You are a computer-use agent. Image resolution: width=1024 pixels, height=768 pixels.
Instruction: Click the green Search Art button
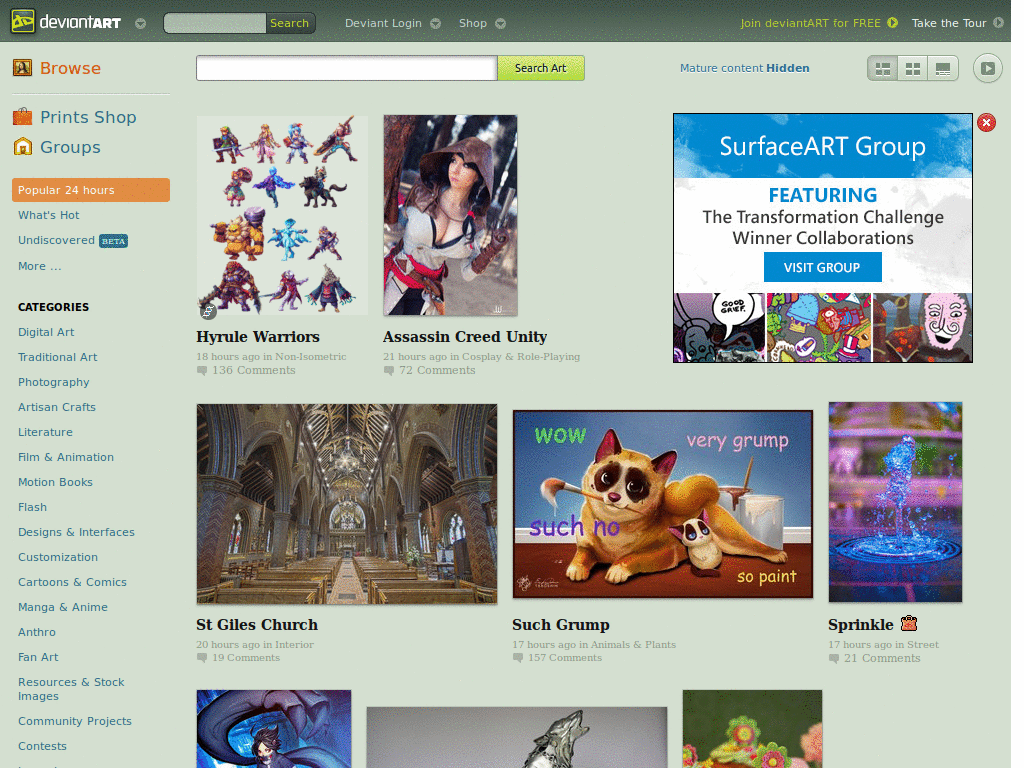541,68
